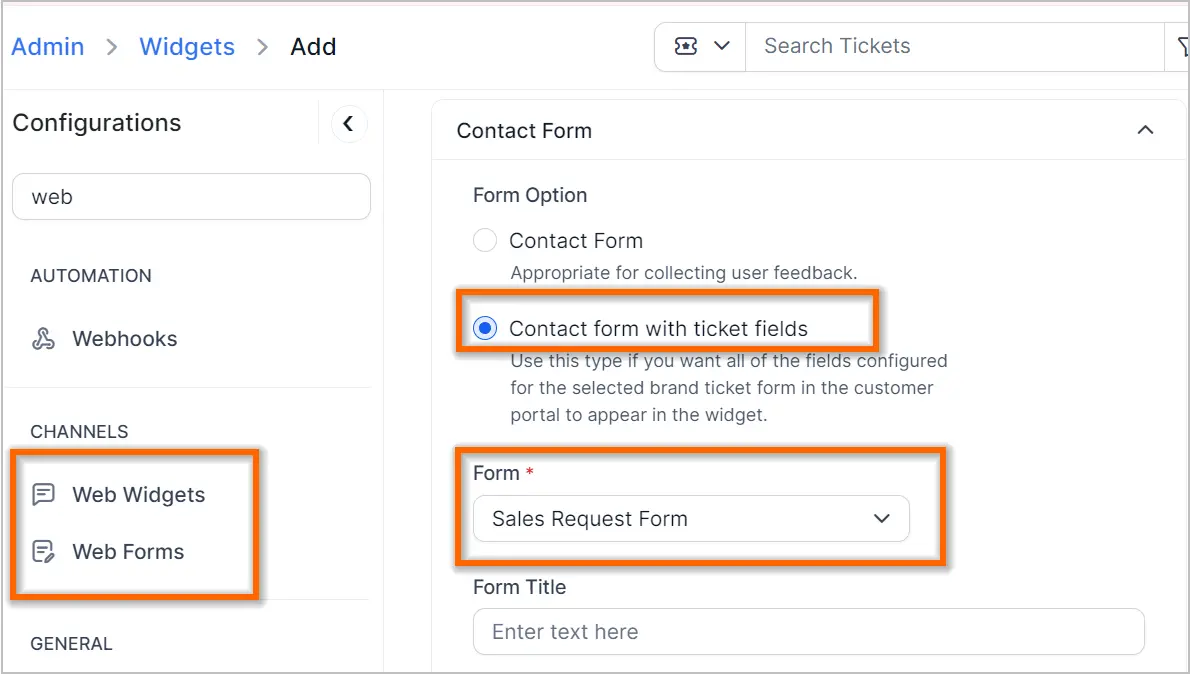Click the Search Tickets input box
Image resolution: width=1190 pixels, height=674 pixels.
[x=955, y=46]
